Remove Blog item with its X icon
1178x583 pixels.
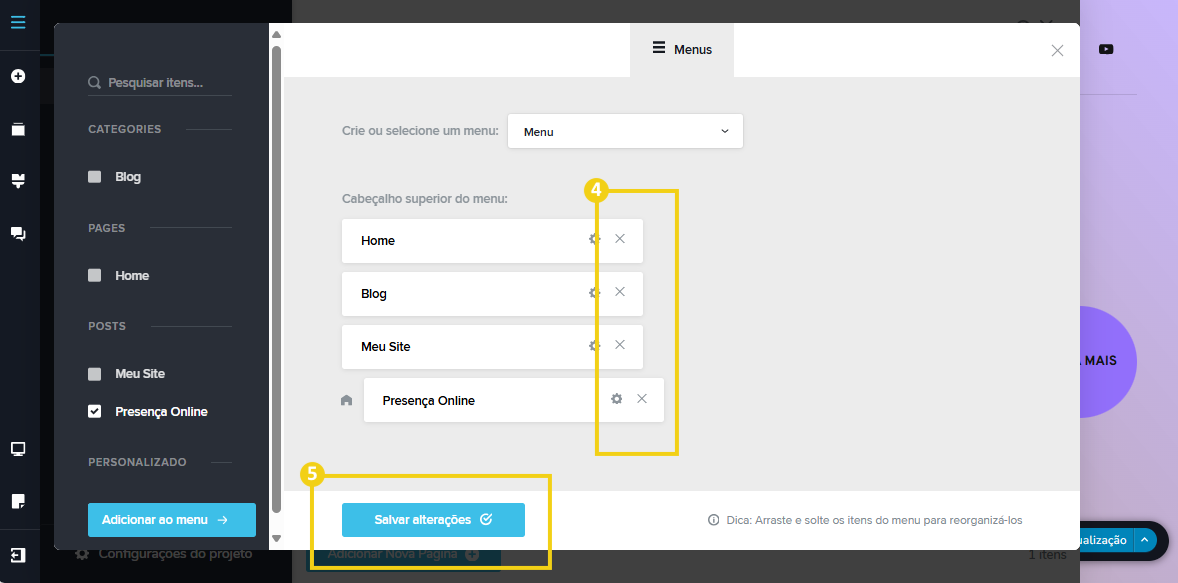[x=620, y=292]
